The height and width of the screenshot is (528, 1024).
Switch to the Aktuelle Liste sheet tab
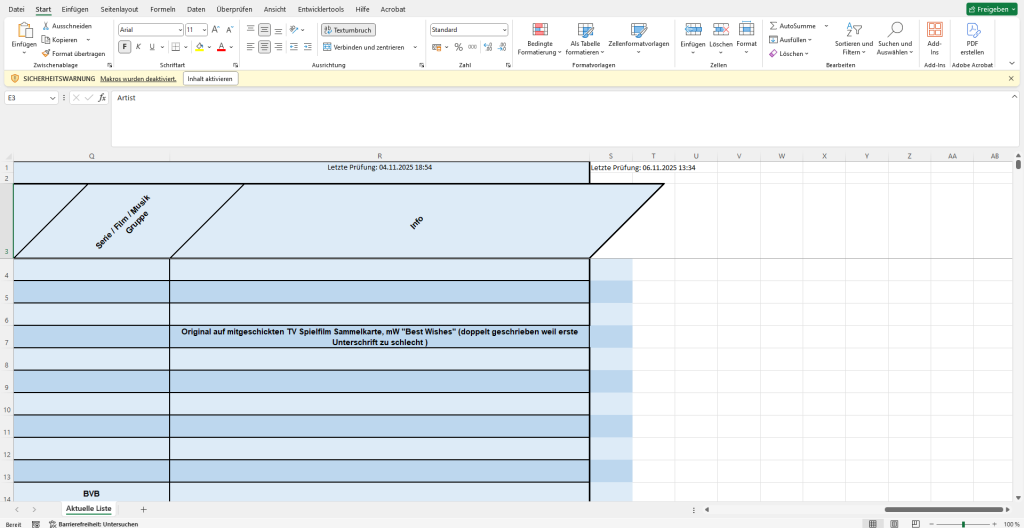click(89, 509)
